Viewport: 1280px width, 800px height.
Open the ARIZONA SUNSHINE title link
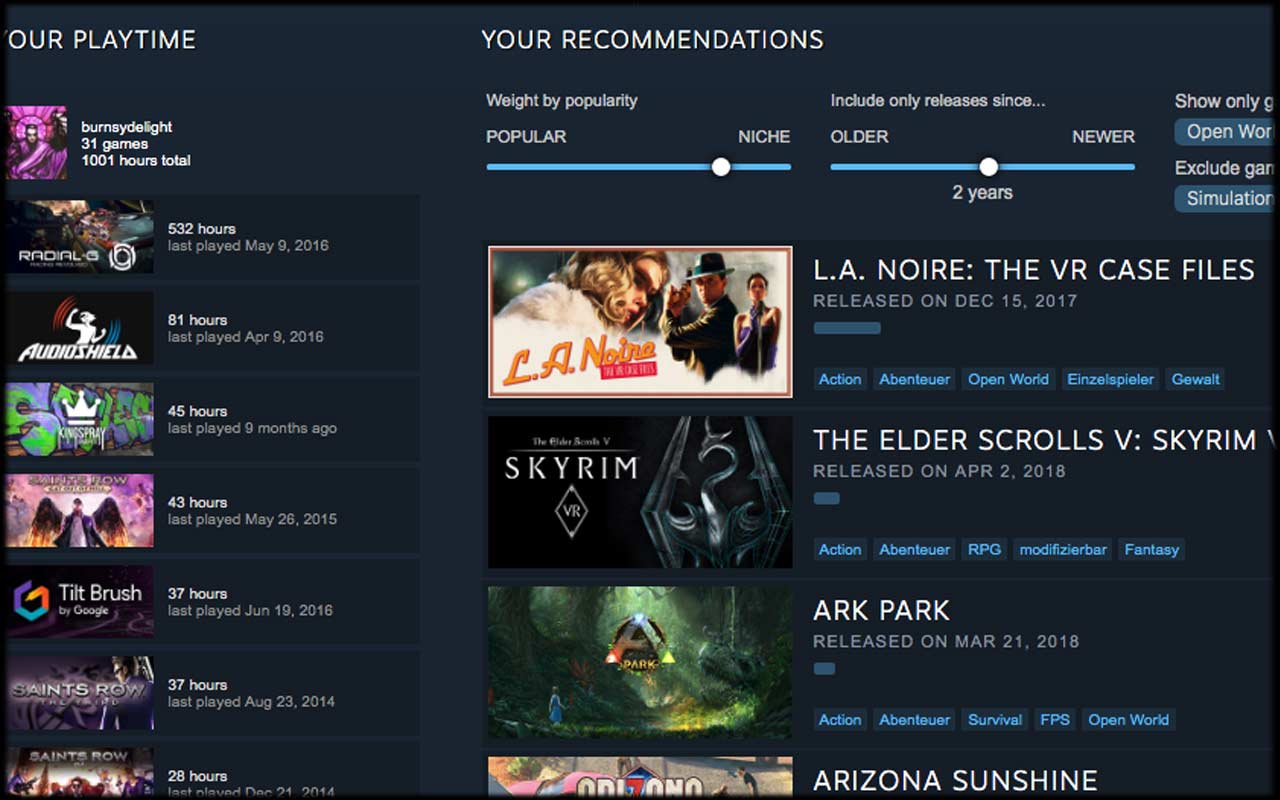pyautogui.click(x=956, y=780)
